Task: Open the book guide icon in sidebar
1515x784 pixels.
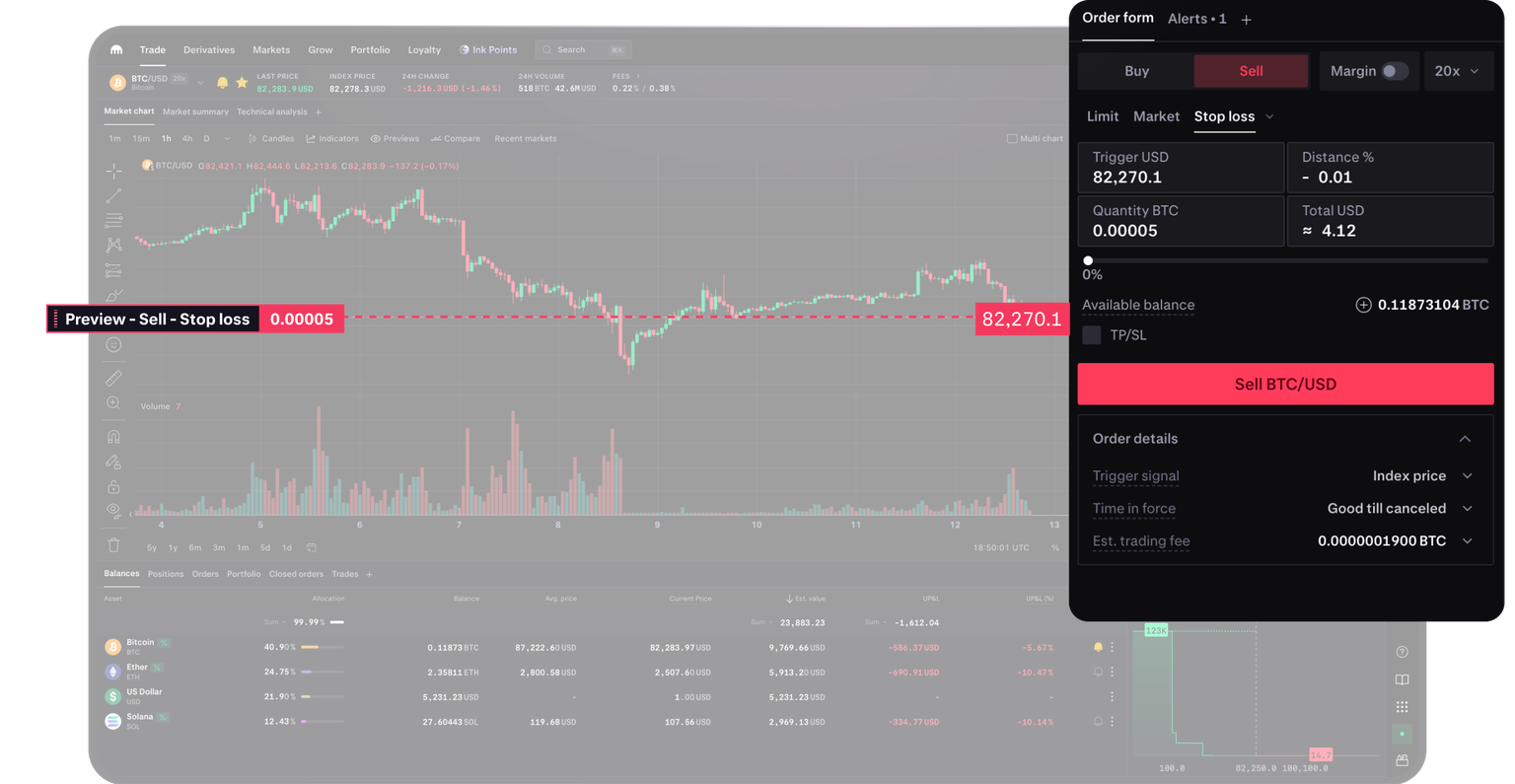Action: coord(1402,679)
